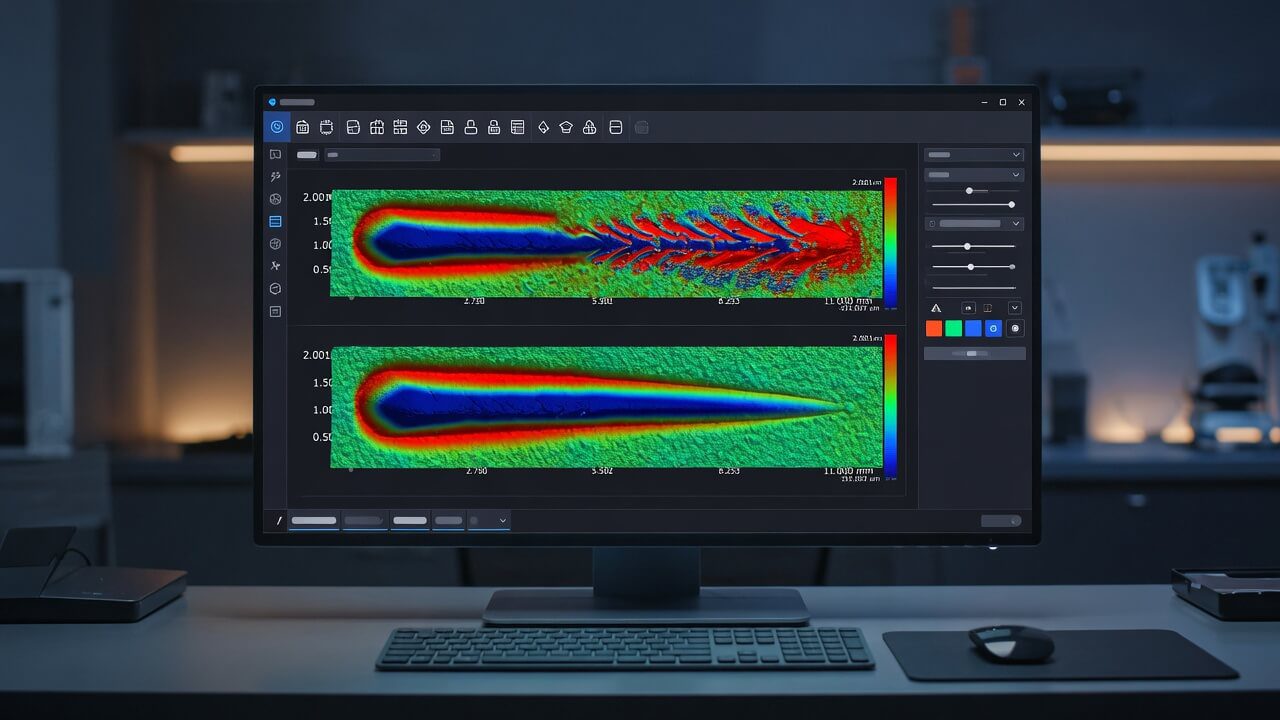1280x720 pixels.
Task: Click the upper heatmap's vertical color scale bar
Action: [890, 242]
